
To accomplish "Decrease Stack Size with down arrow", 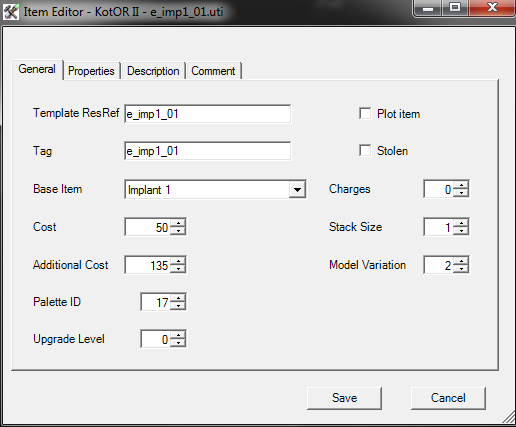I will pyautogui.click(x=461, y=231).
